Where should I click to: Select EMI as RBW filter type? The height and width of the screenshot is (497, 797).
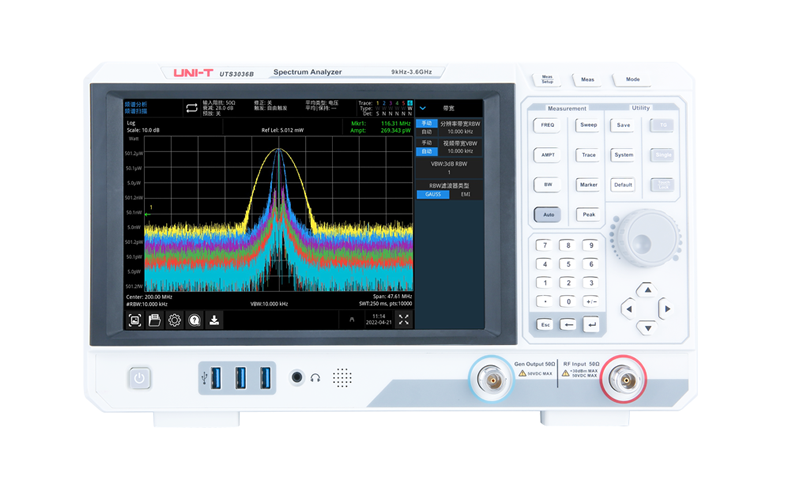pos(465,194)
